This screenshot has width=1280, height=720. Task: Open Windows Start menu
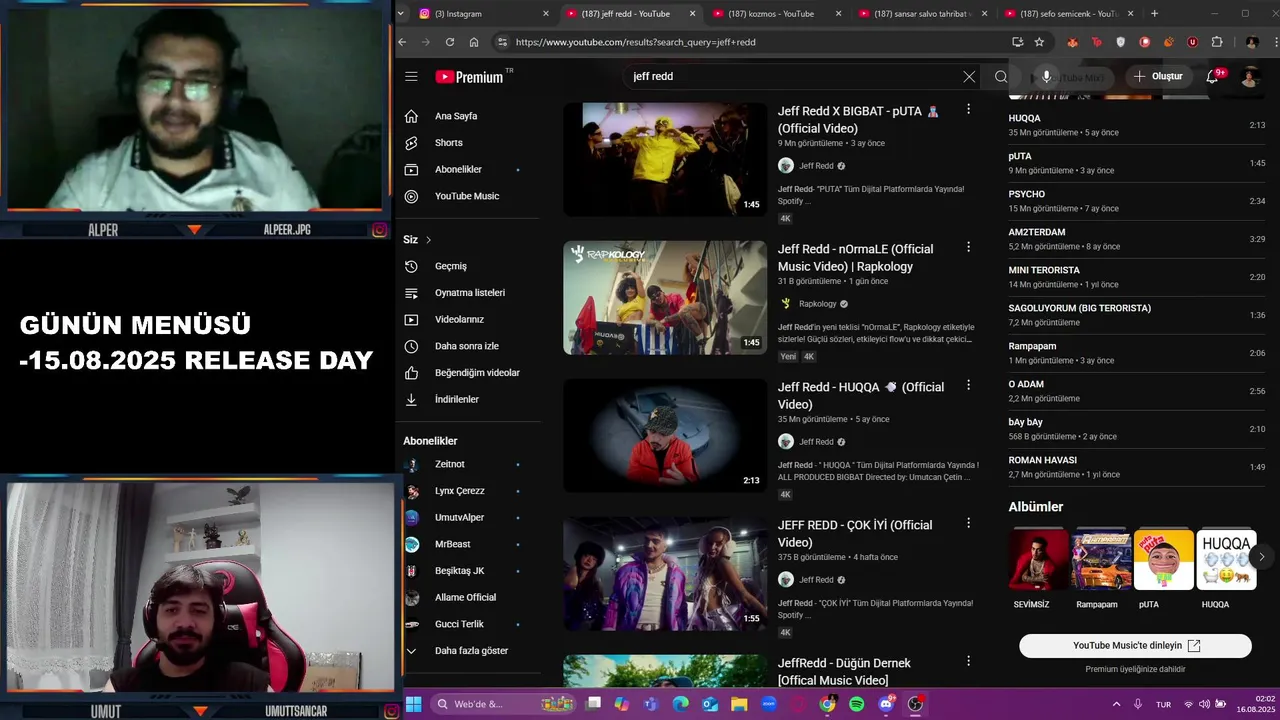pos(413,704)
